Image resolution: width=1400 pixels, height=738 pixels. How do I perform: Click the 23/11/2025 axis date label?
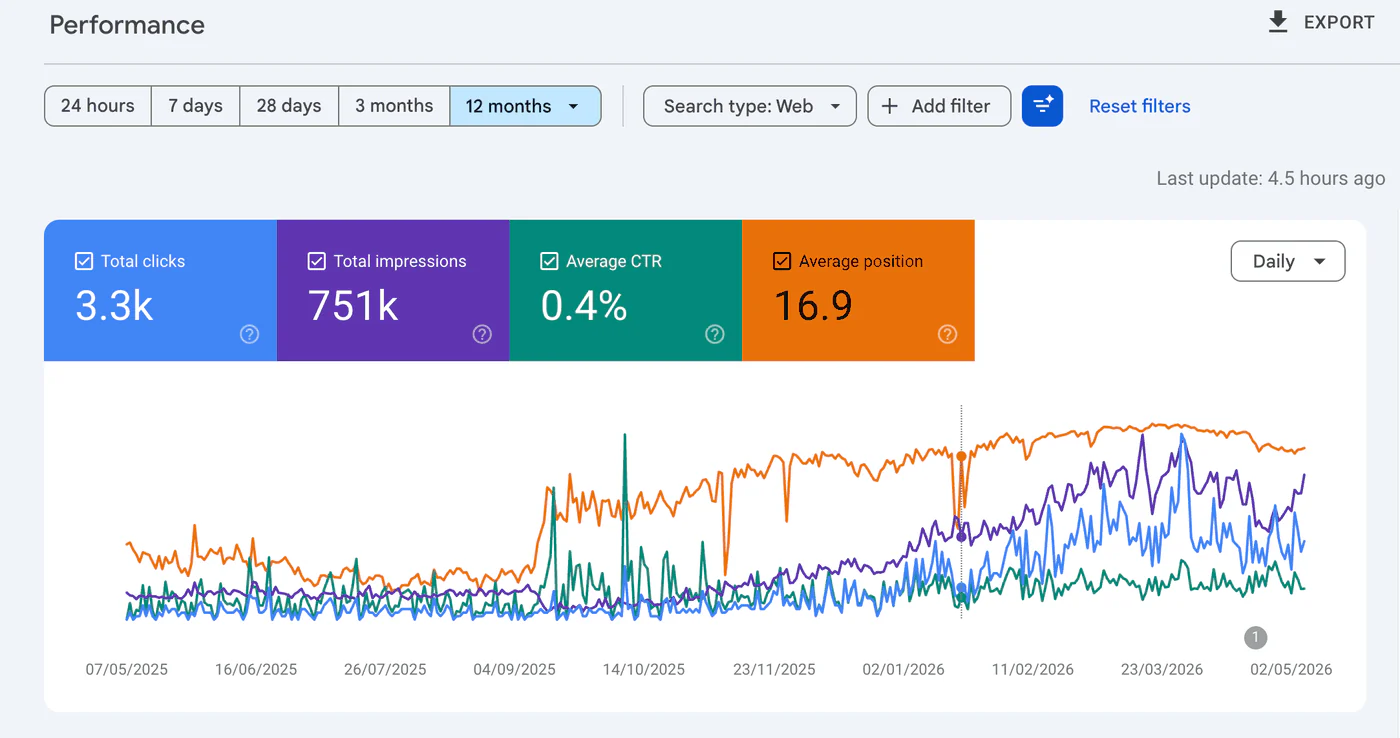[x=774, y=669]
